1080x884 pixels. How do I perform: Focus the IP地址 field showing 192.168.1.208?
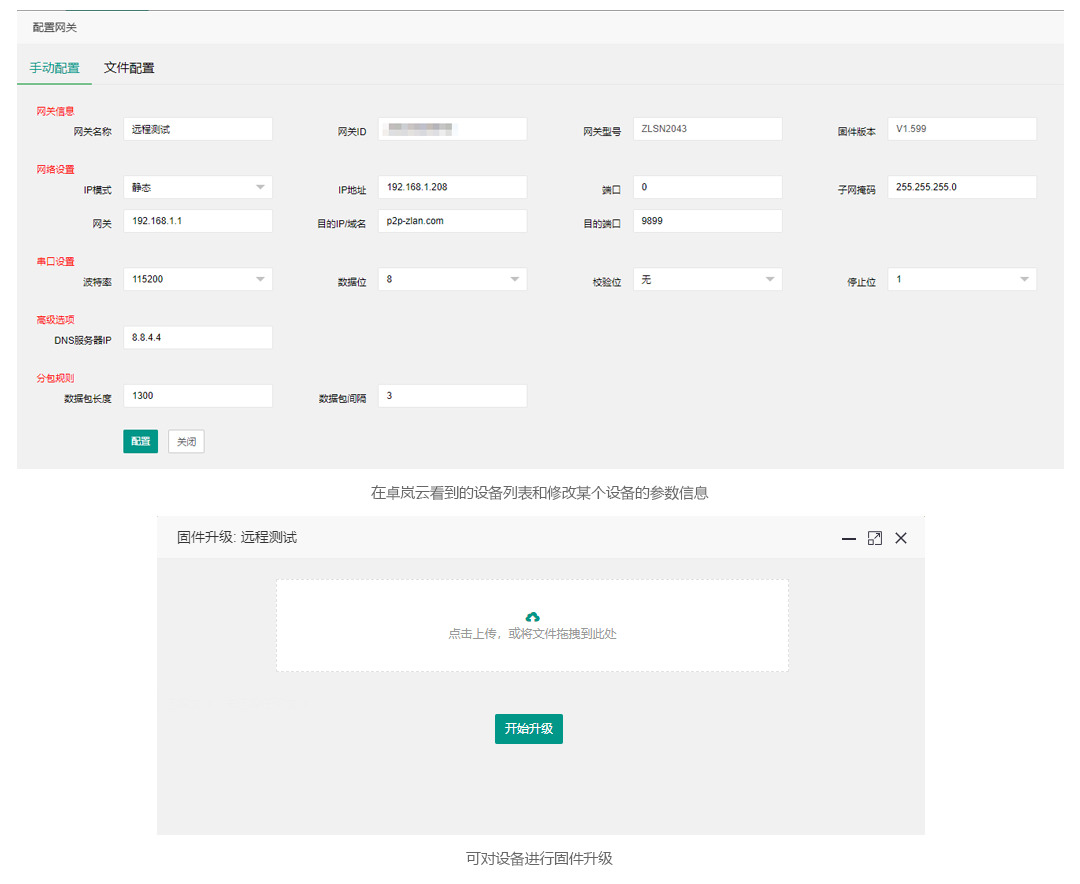pyautogui.click(x=452, y=187)
